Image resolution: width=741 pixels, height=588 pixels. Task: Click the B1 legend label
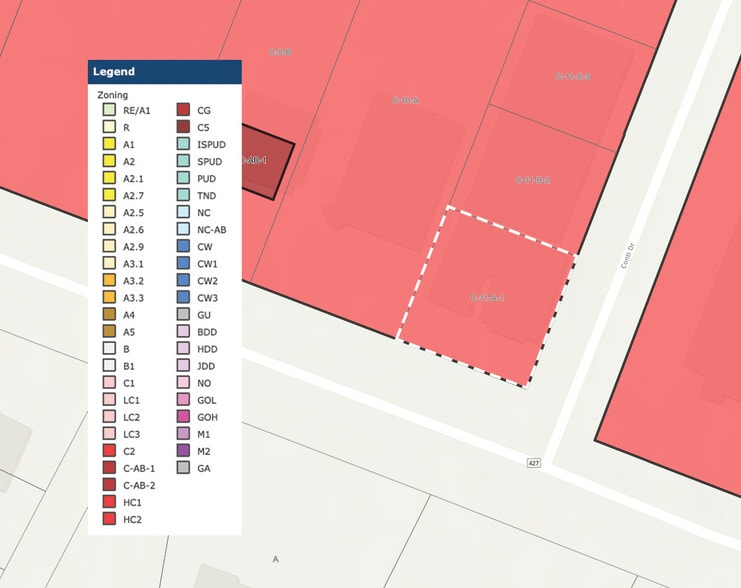tap(129, 366)
